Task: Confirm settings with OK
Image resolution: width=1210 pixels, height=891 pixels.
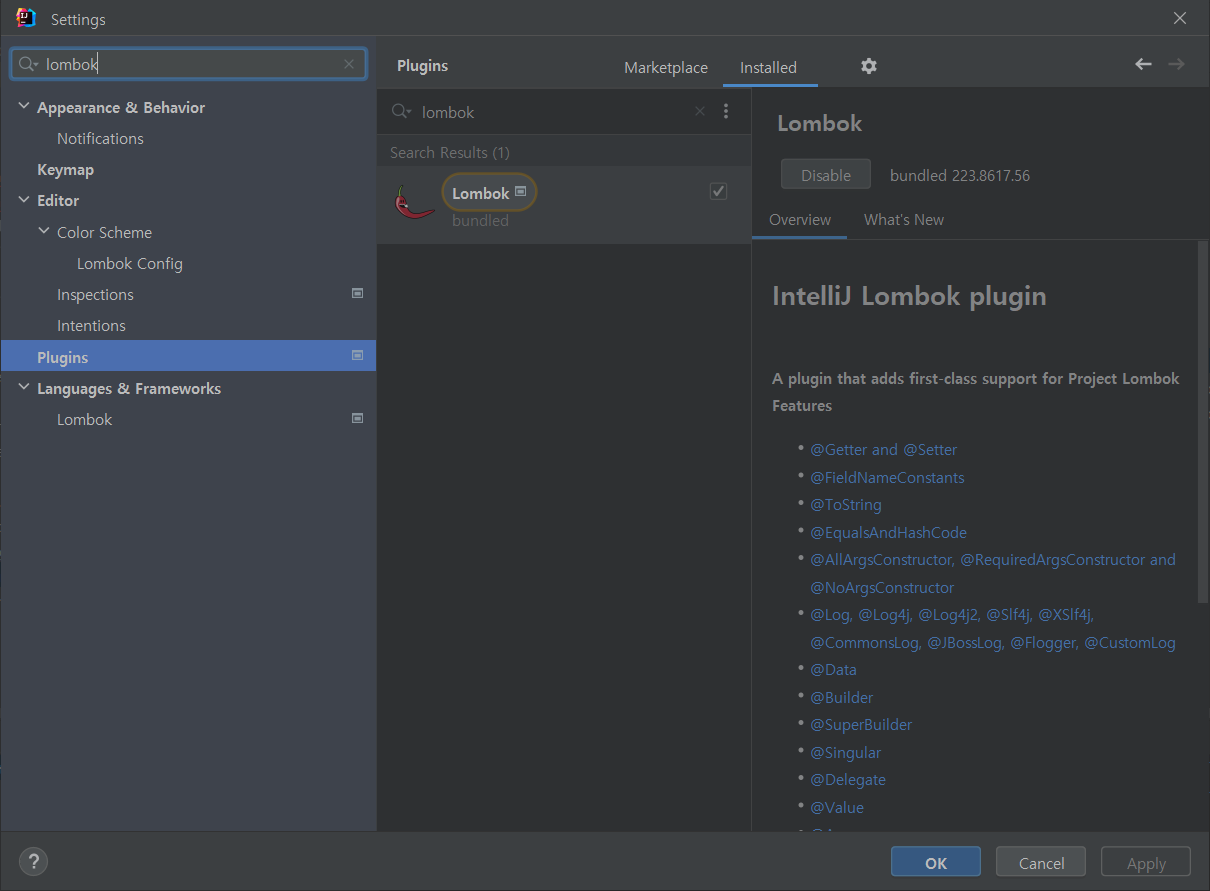Action: coord(936,863)
